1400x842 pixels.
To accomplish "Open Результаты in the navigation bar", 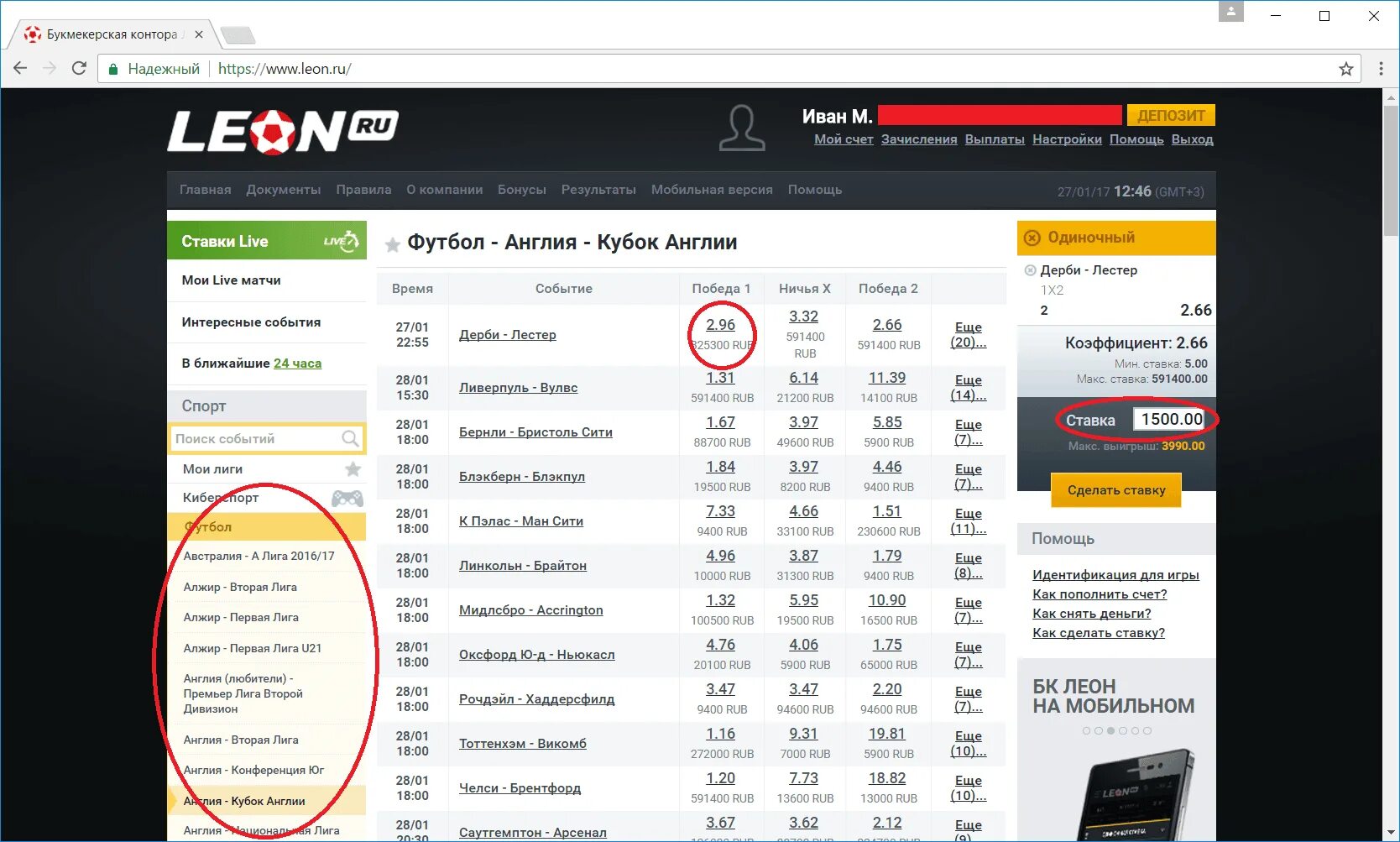I will pos(598,190).
